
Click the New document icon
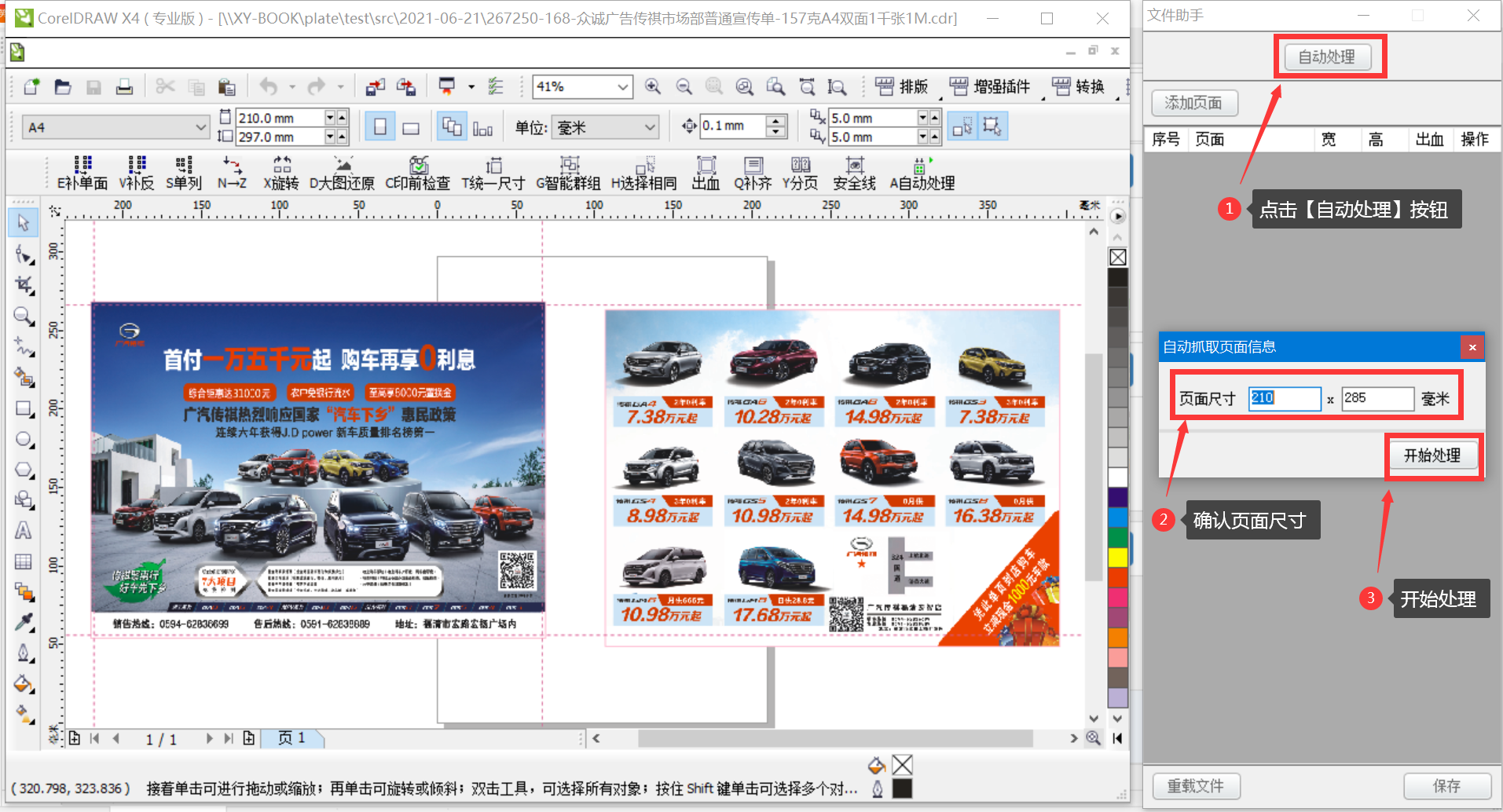point(31,86)
